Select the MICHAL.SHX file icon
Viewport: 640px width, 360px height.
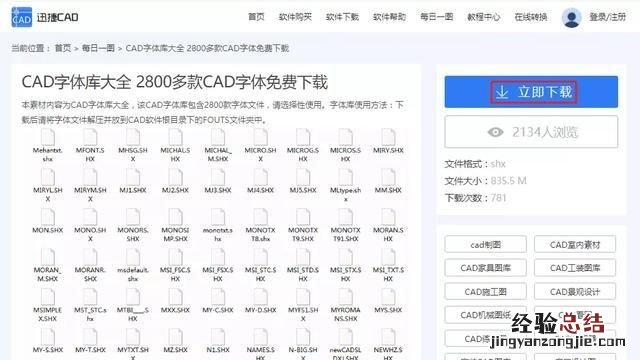(x=175, y=137)
